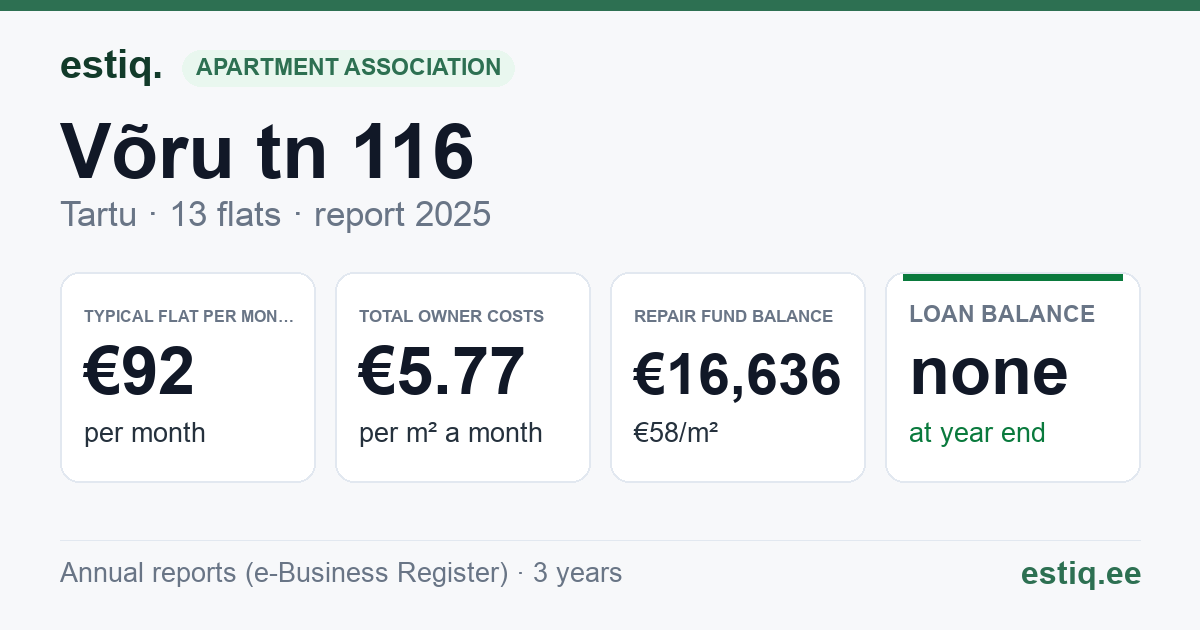
Task: Click the 'per m² a month' caption
Action: pyautogui.click(x=451, y=433)
